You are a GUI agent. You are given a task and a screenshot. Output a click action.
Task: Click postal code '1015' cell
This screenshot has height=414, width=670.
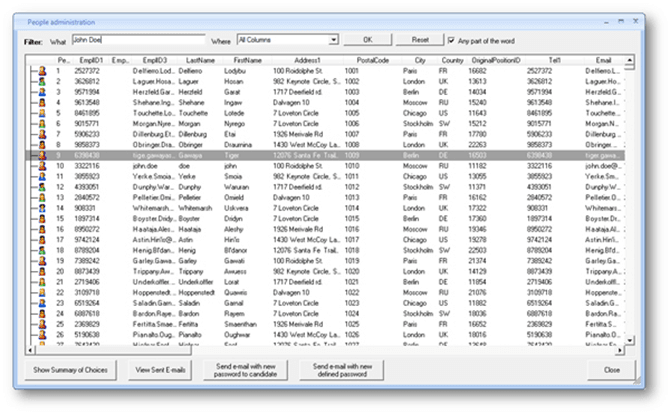pos(352,219)
